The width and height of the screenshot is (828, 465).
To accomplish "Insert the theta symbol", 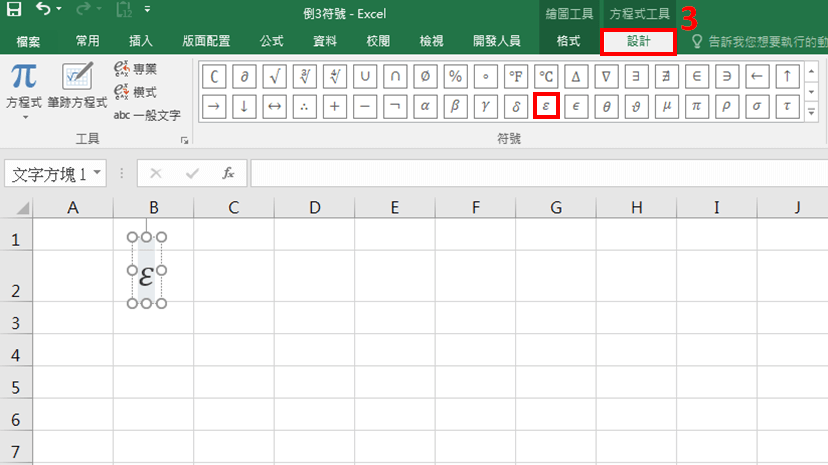I will point(607,105).
